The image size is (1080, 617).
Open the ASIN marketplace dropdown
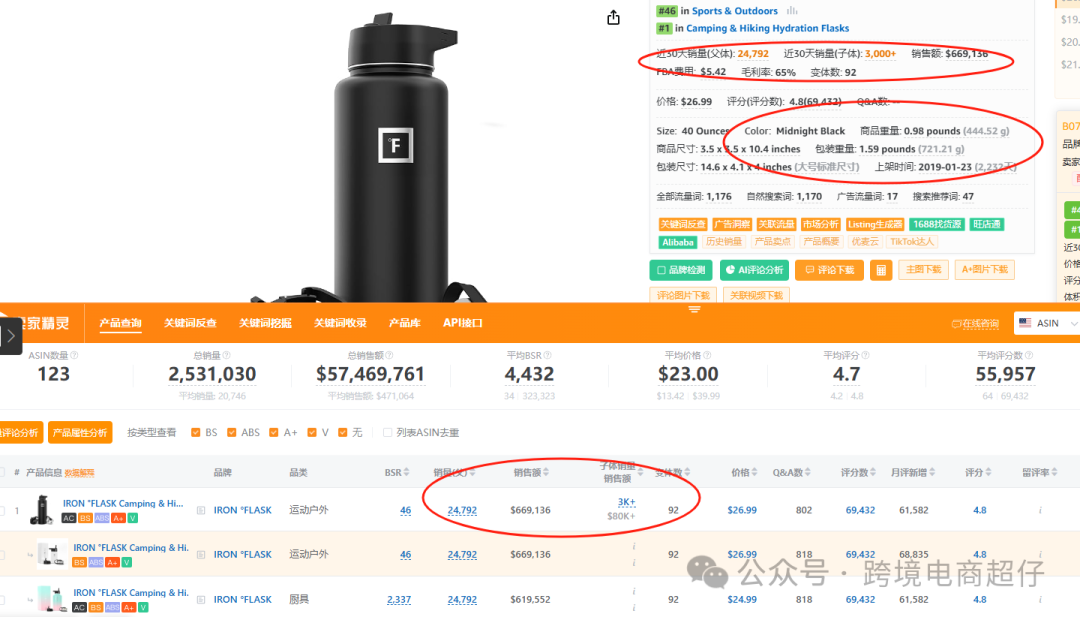(1047, 323)
